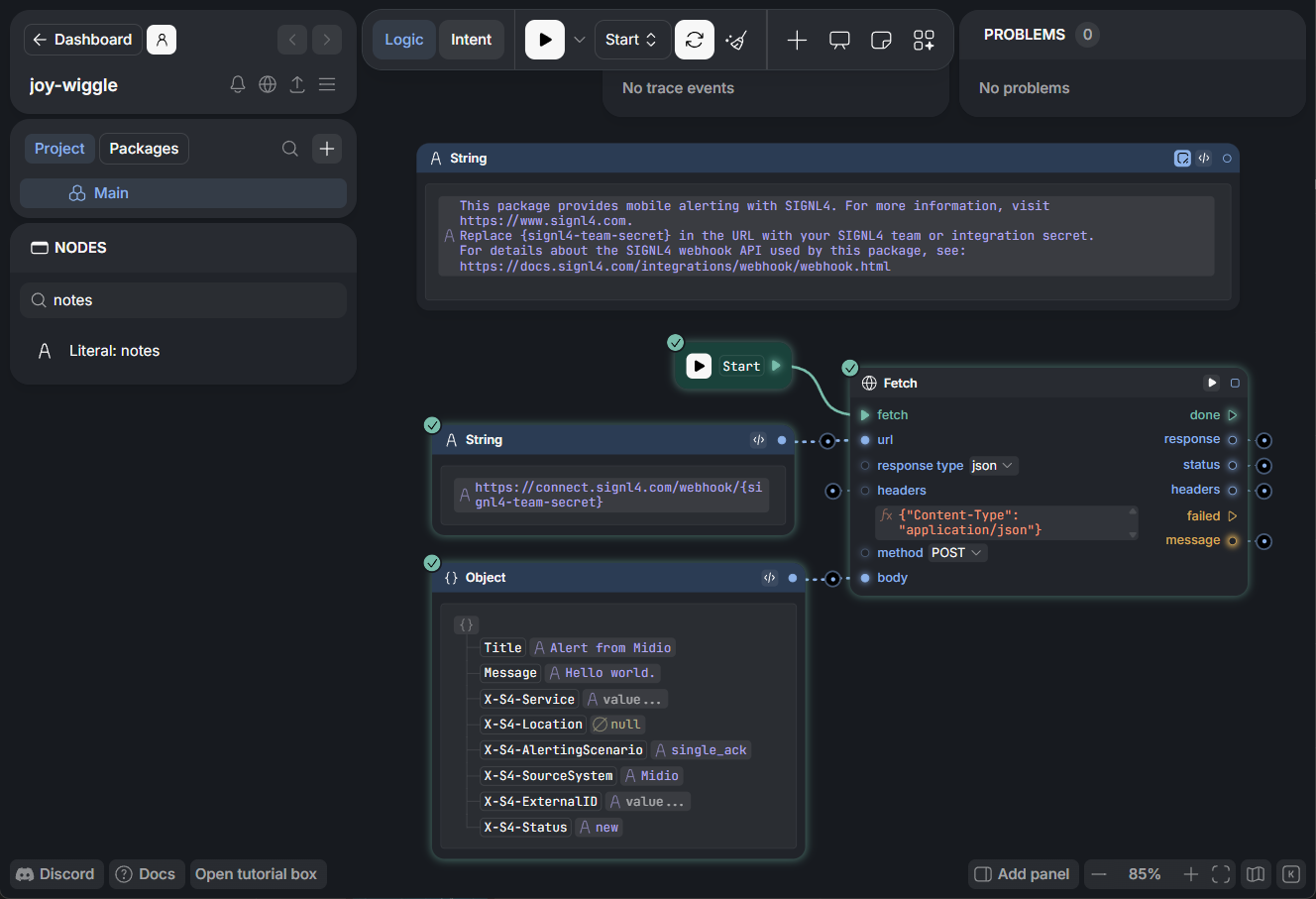Click the notifications bell icon

[x=238, y=85]
